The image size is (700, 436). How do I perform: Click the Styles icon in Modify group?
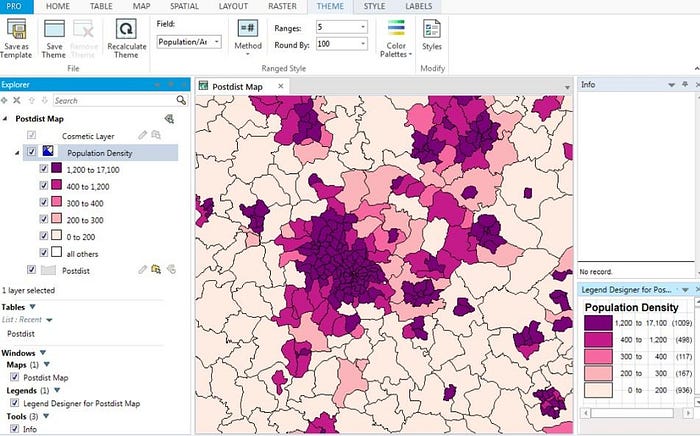431,29
